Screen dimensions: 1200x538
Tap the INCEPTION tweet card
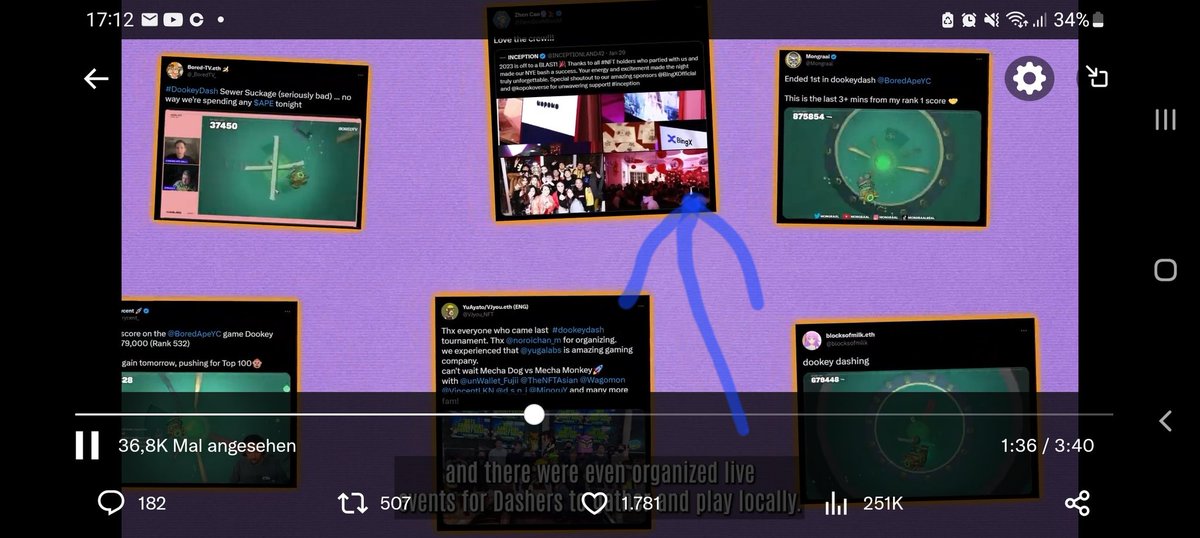(602, 110)
